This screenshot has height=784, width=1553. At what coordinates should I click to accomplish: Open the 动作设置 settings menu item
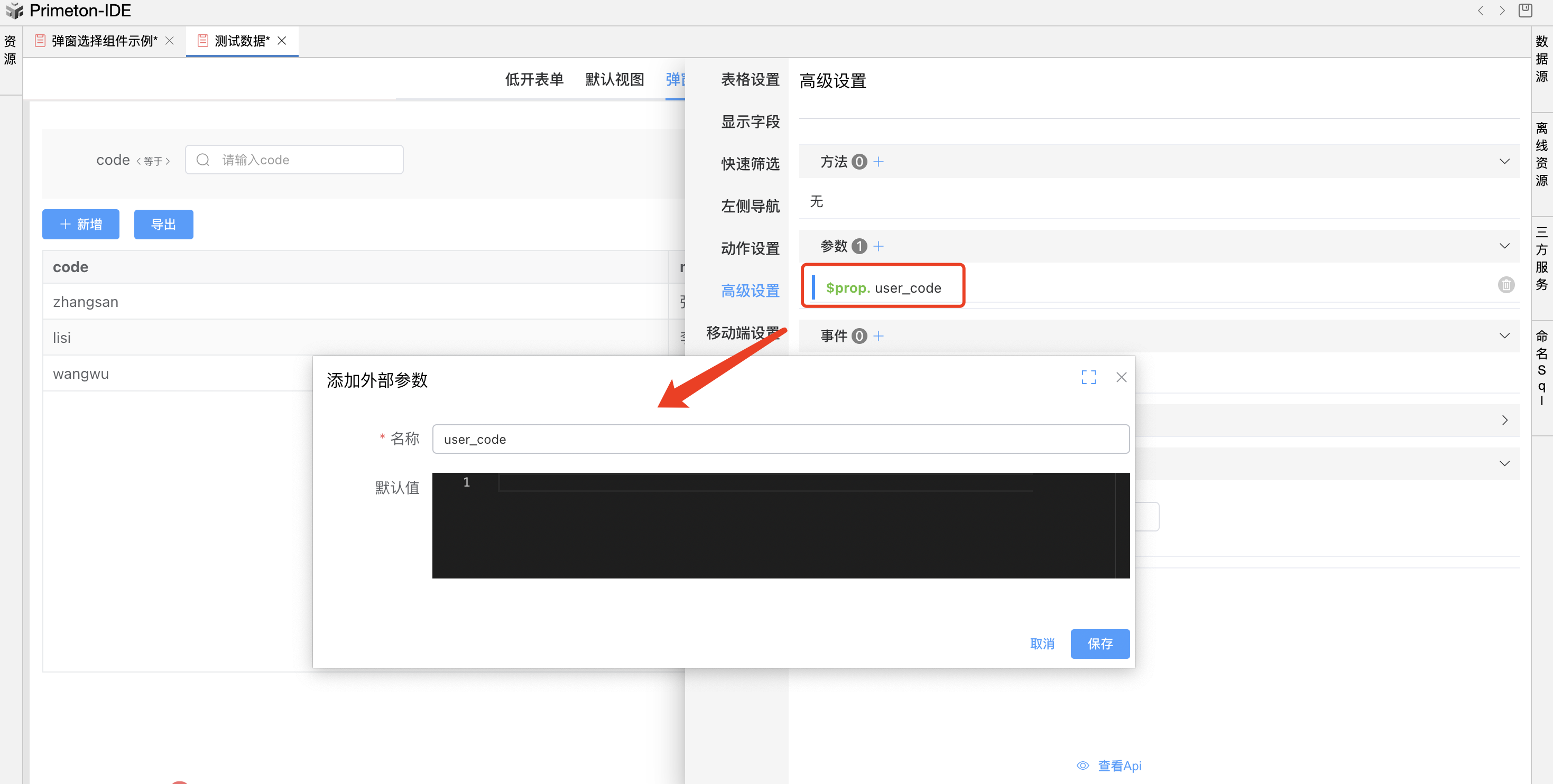[x=750, y=248]
